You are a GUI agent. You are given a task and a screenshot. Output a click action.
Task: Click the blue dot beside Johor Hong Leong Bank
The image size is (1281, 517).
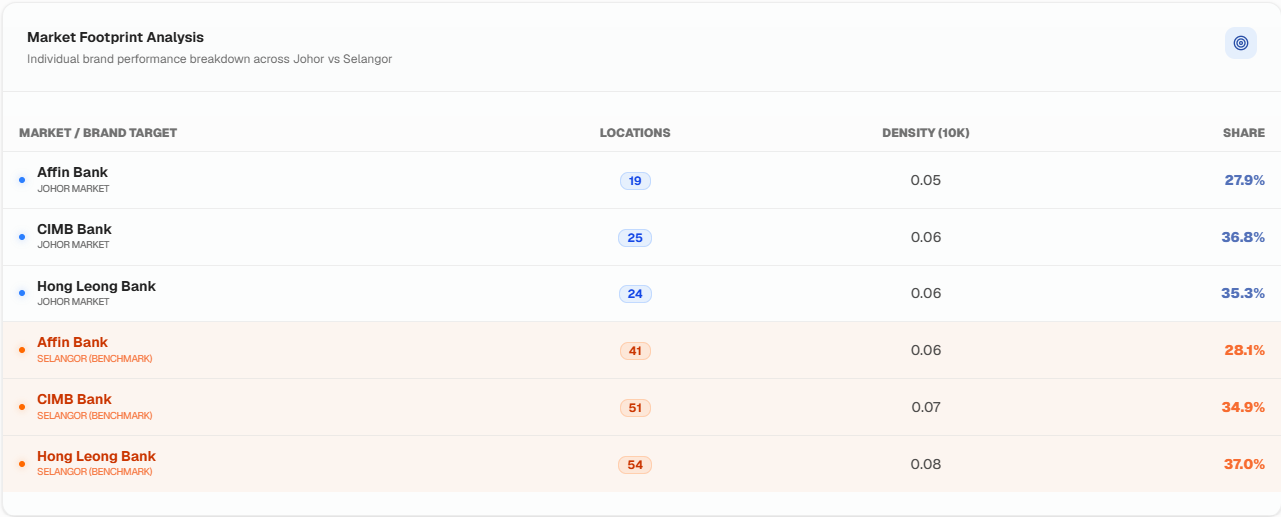(22, 293)
